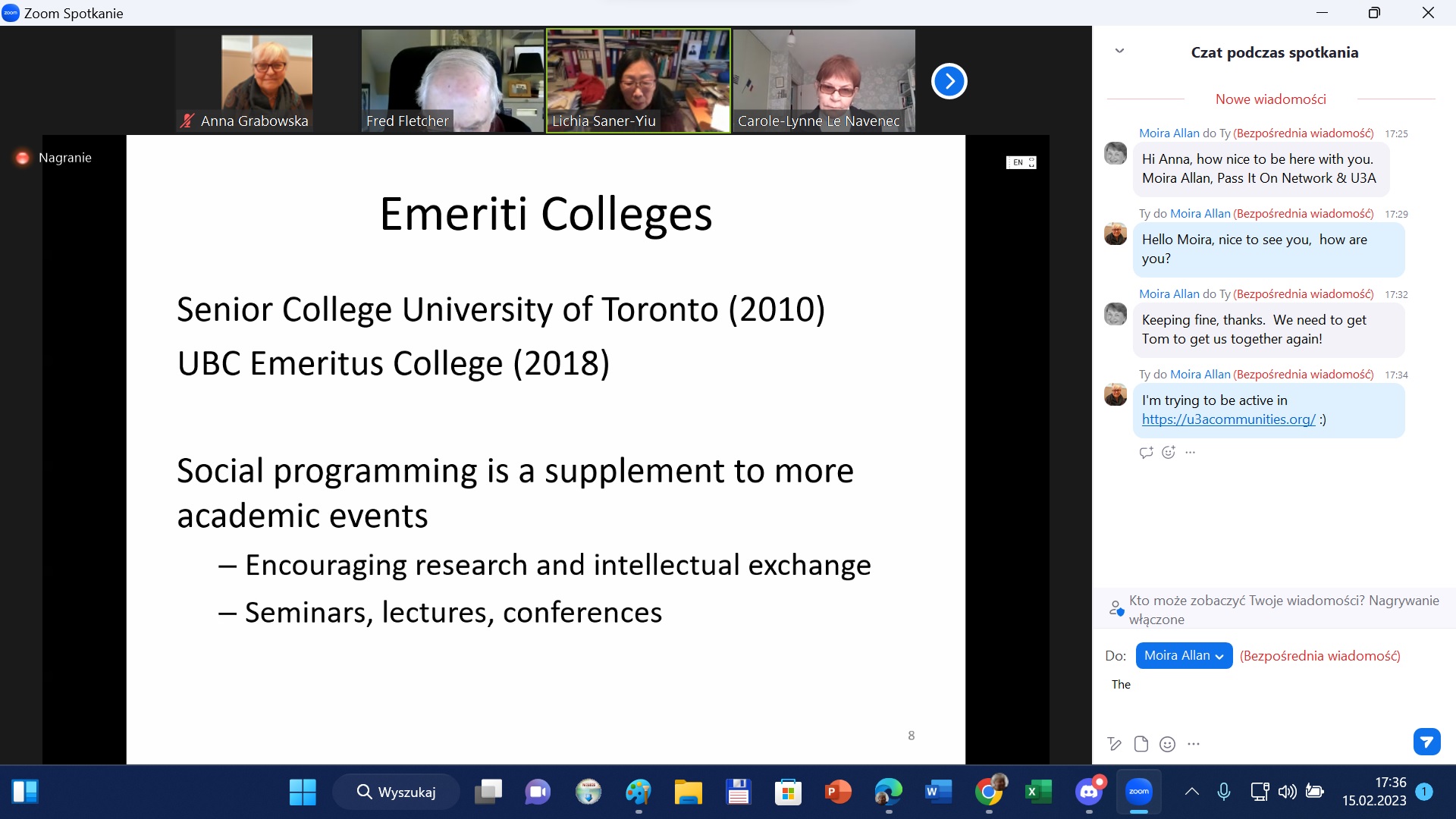The height and width of the screenshot is (819, 1456).
Task: Attach a file using the file icon
Action: click(1141, 744)
